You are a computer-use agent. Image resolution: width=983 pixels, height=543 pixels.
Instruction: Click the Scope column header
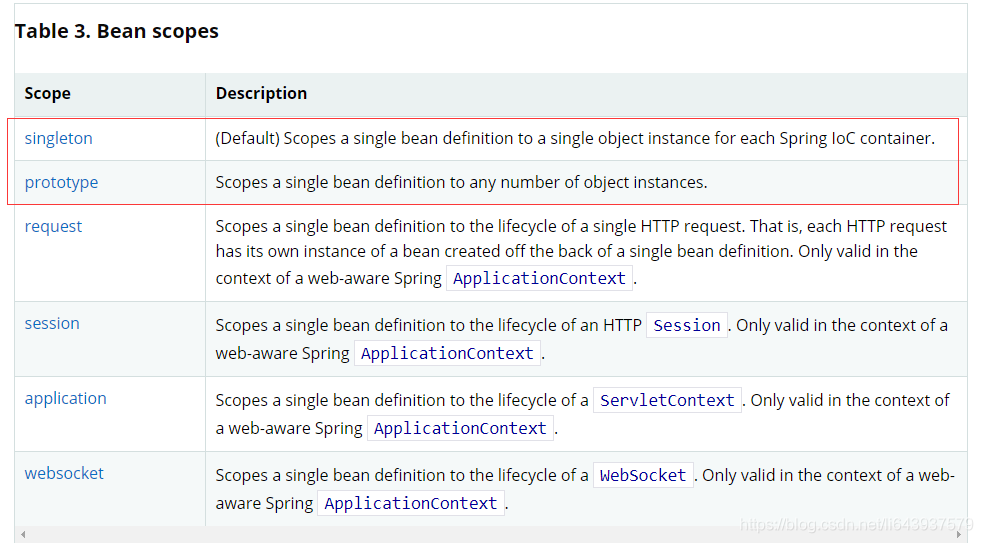48,94
